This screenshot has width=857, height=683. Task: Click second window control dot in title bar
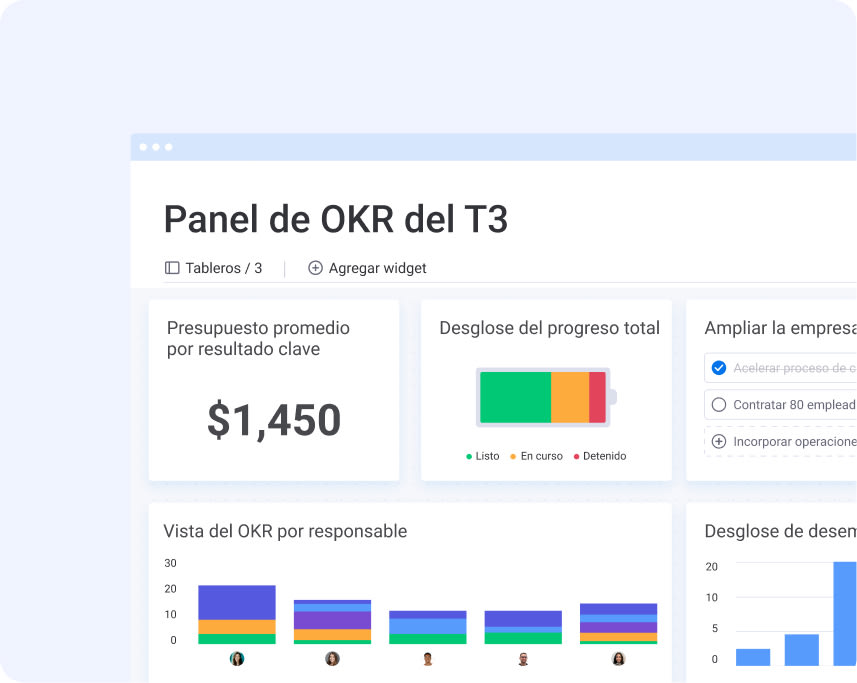click(156, 147)
